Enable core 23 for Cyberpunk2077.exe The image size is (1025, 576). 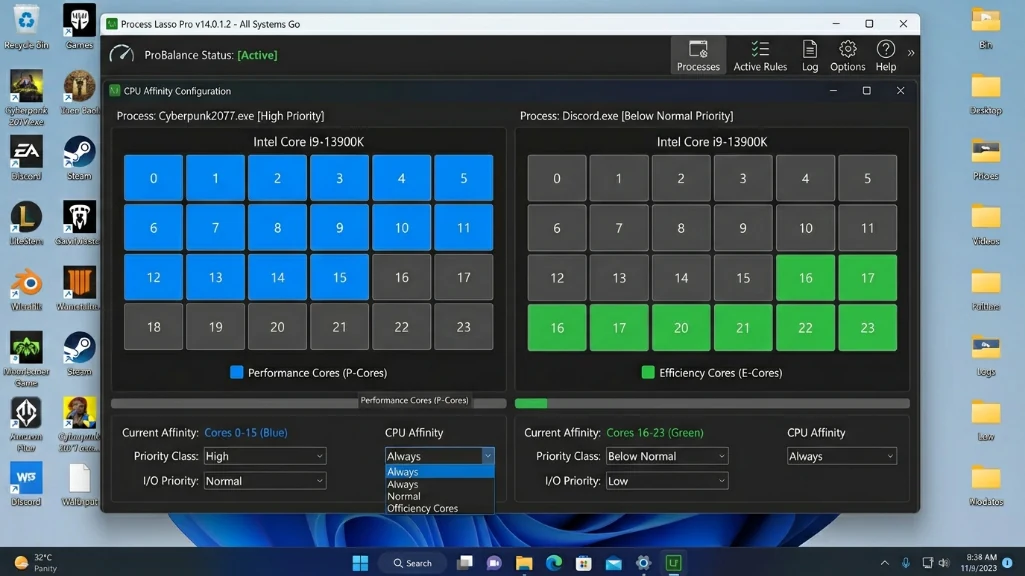[x=463, y=327]
